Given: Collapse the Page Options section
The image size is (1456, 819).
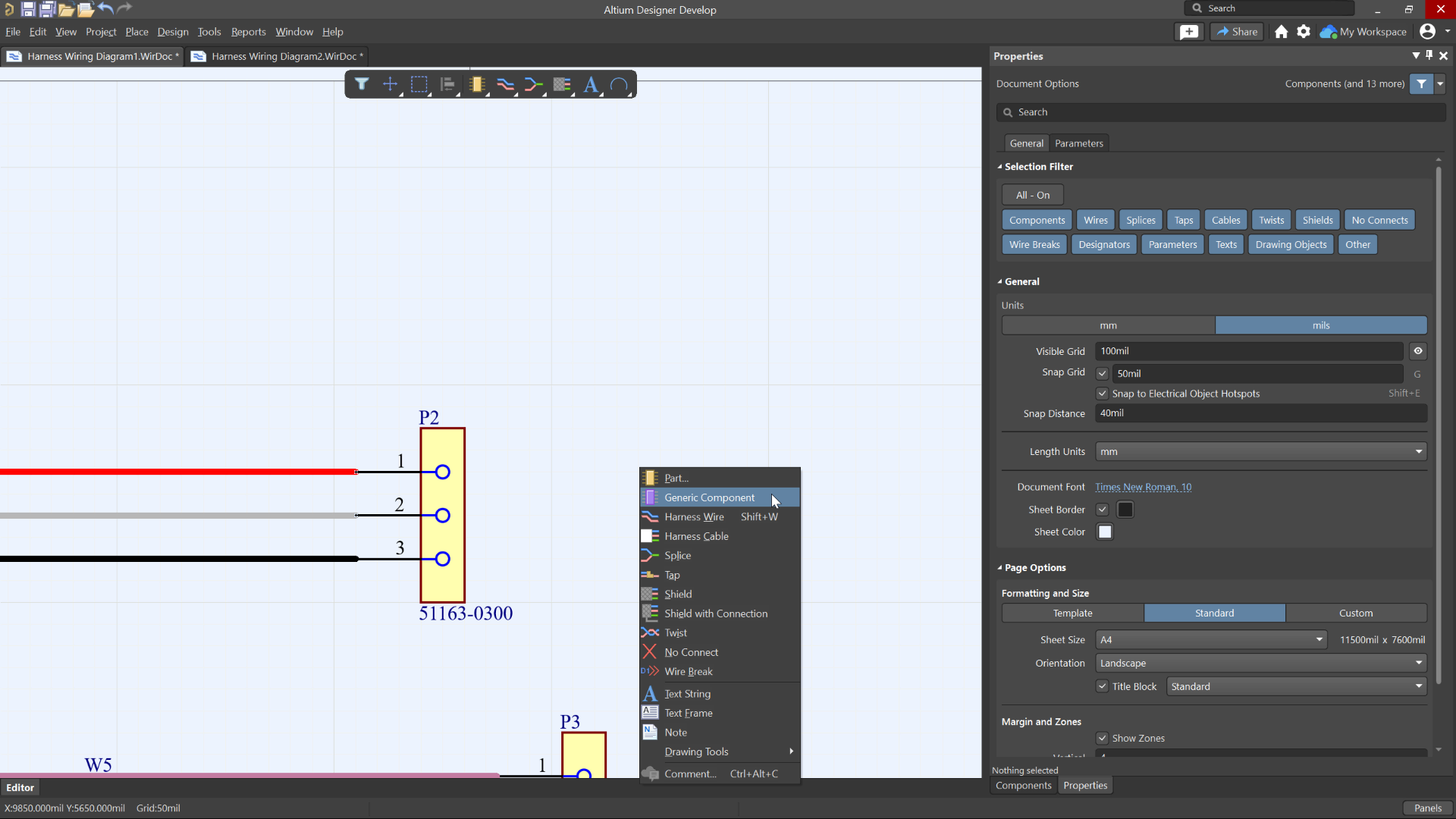Looking at the screenshot, I should point(1000,568).
